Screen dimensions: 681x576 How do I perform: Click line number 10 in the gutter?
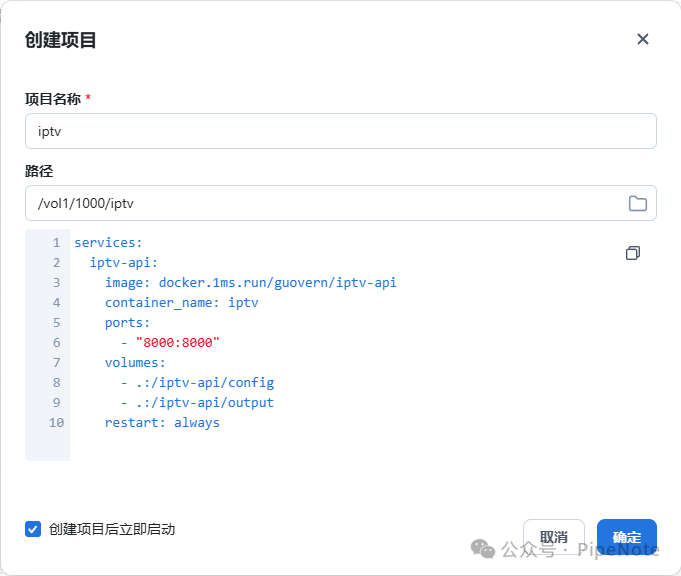point(56,422)
